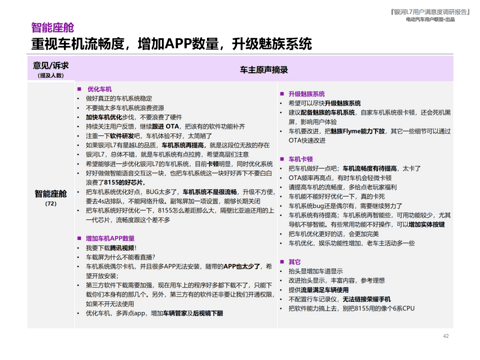The width and height of the screenshot is (480, 360).
Task: Click the line '做好真正的车机系统稳定'
Action: 119,99
